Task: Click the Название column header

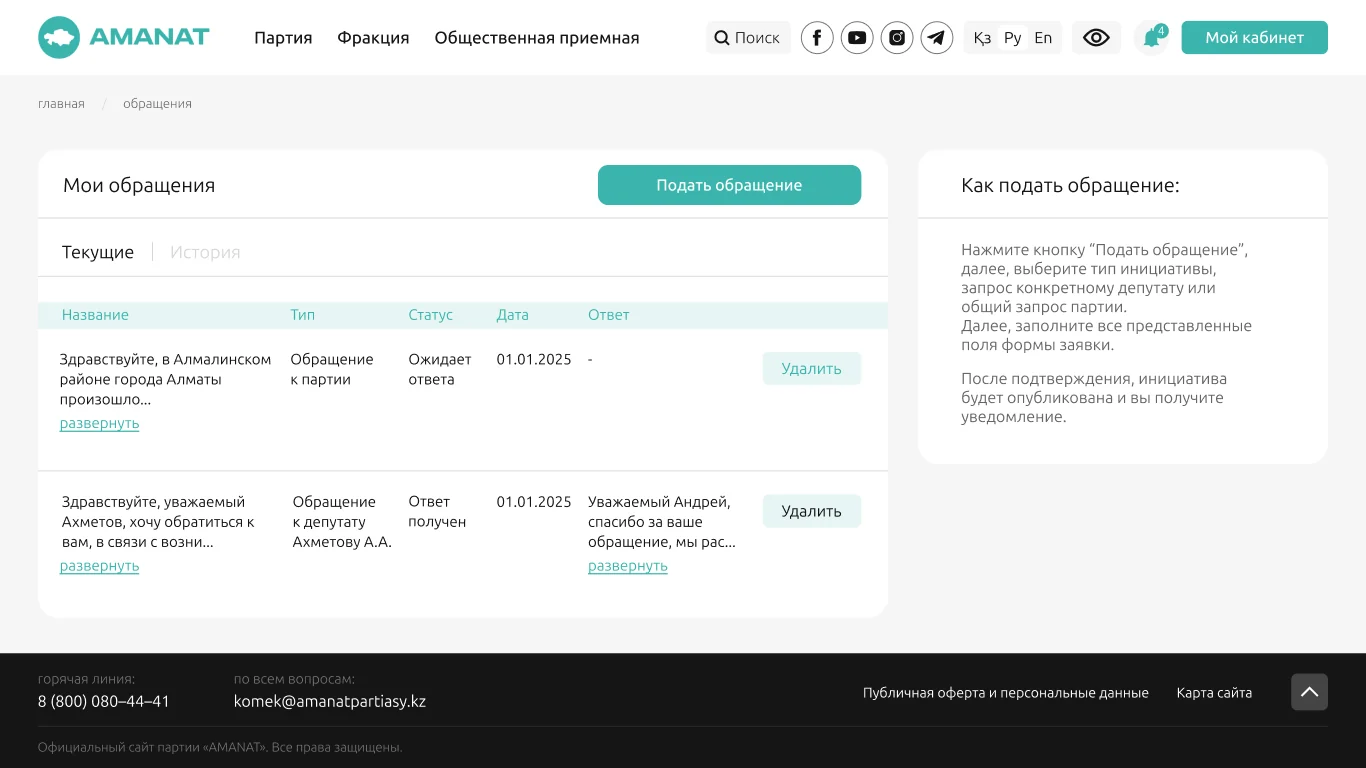Action: point(95,315)
